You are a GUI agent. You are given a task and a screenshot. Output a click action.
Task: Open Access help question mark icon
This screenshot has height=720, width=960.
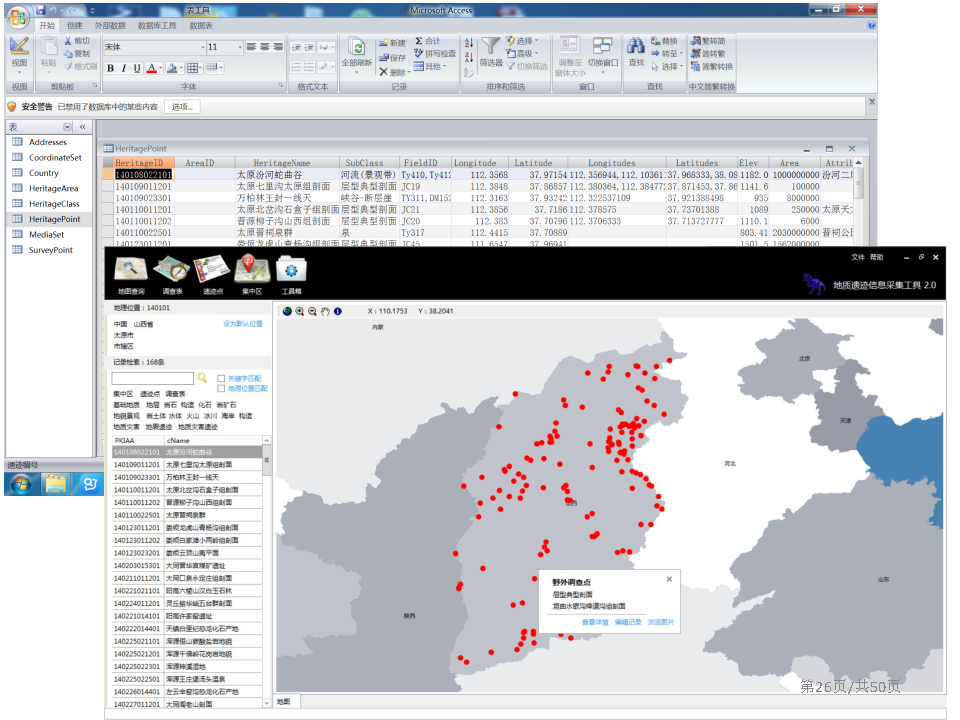pyautogui.click(x=871, y=25)
